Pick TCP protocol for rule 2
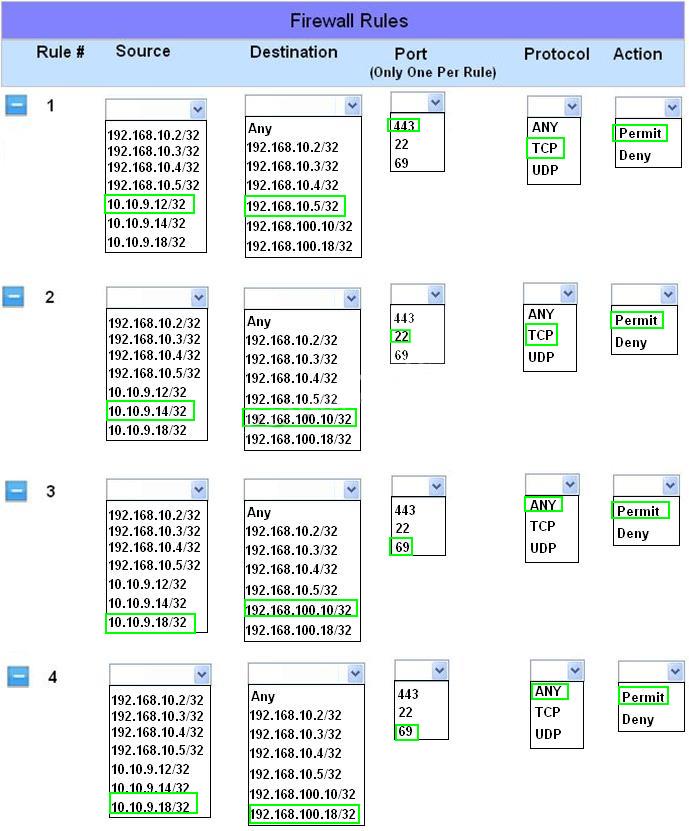Image resolution: width=689 pixels, height=831 pixels. click(x=542, y=335)
